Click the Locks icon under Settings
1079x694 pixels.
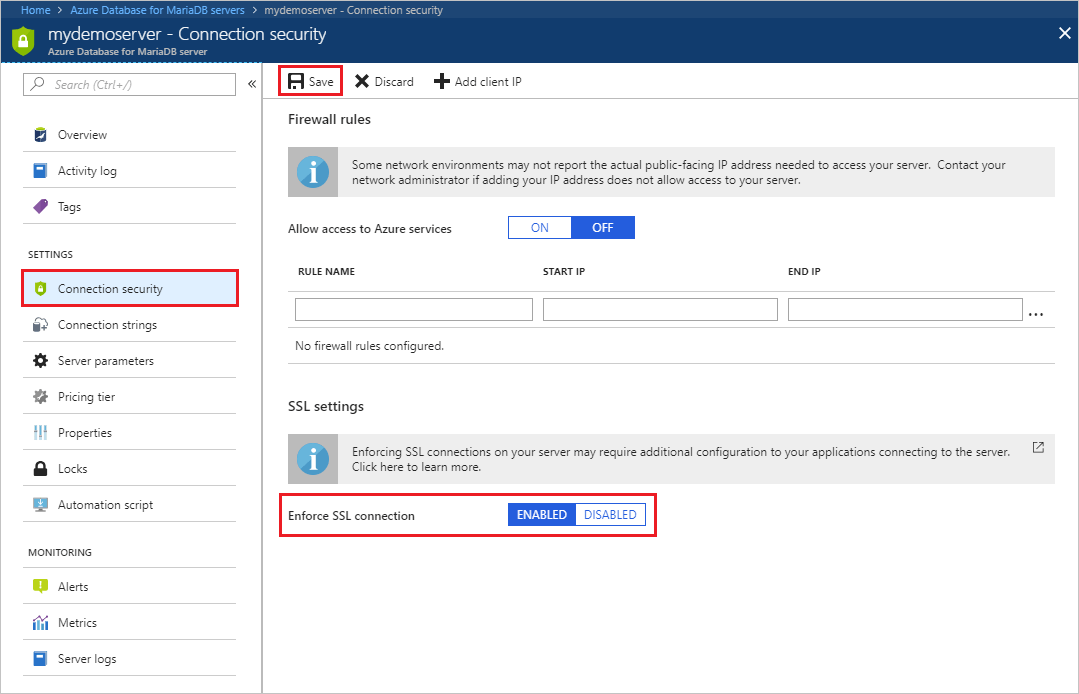point(40,468)
